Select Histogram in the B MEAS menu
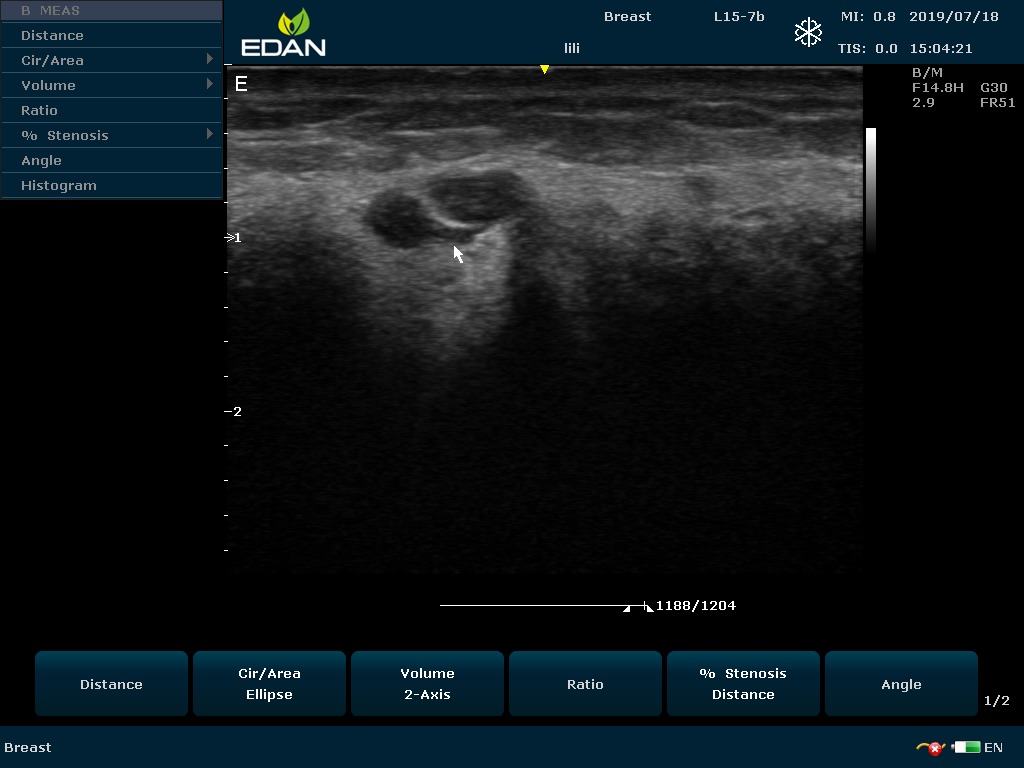Viewport: 1024px width, 768px height. (59, 185)
